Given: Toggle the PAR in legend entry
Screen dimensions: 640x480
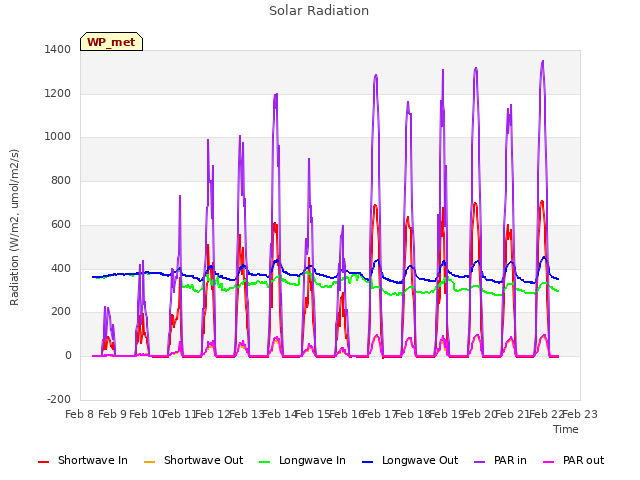Looking at the screenshot, I should click(500, 460).
